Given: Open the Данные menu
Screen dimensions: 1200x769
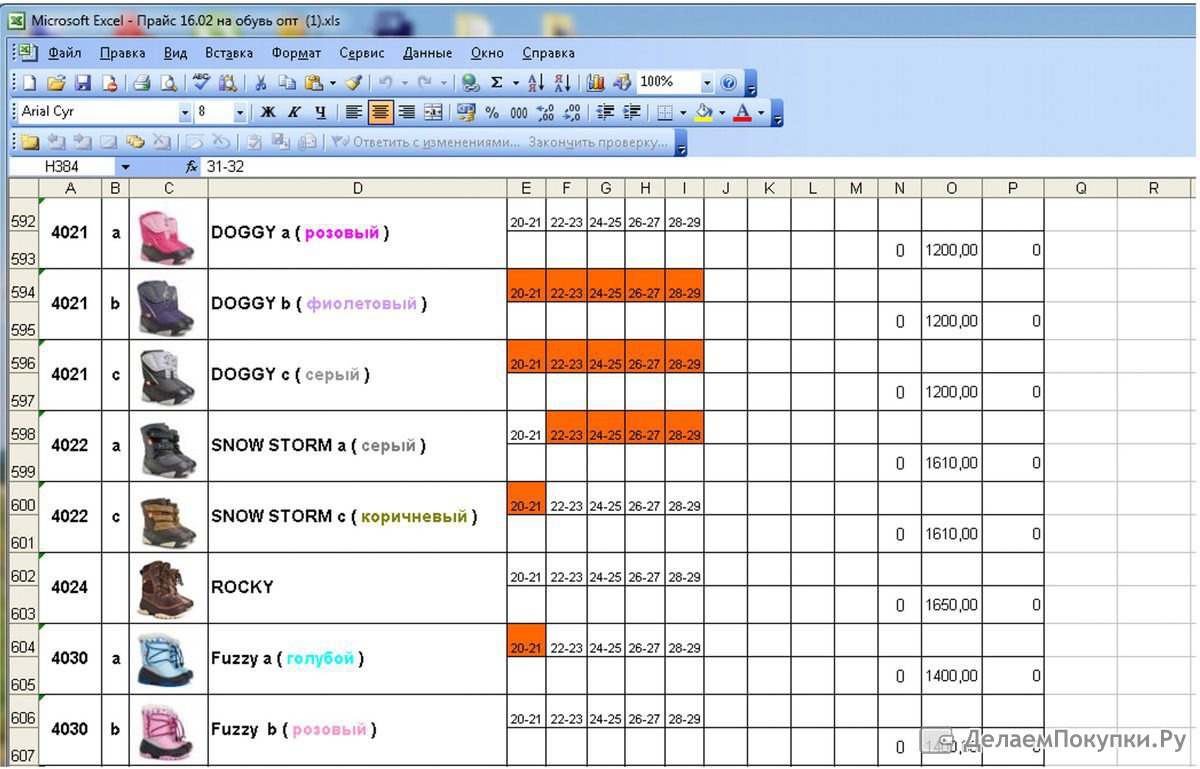Looking at the screenshot, I should coord(427,53).
